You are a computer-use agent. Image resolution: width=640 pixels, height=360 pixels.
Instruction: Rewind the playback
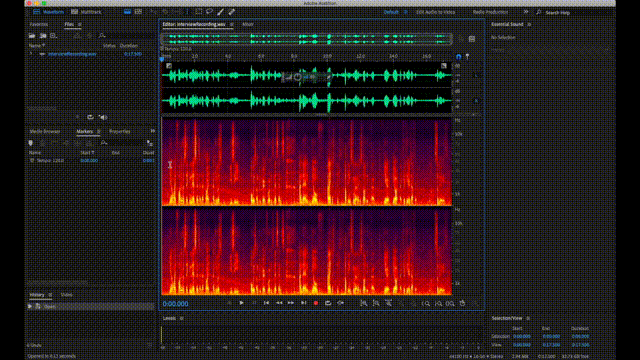tap(279, 303)
